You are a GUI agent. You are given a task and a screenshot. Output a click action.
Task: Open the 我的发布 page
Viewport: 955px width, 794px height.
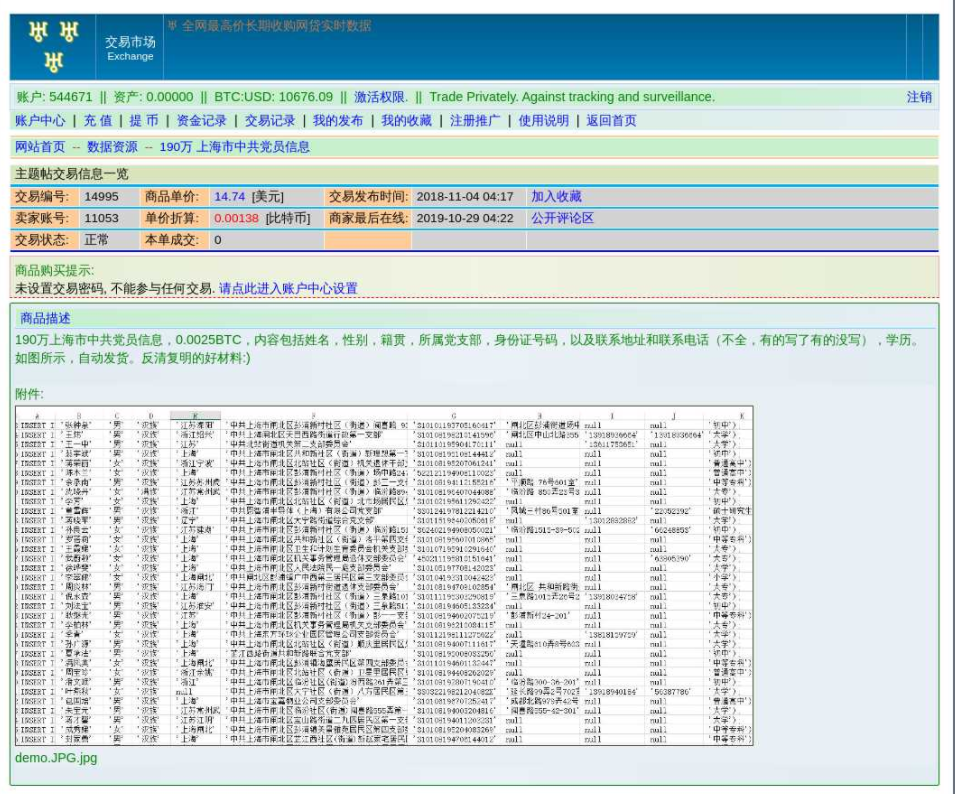click(338, 121)
